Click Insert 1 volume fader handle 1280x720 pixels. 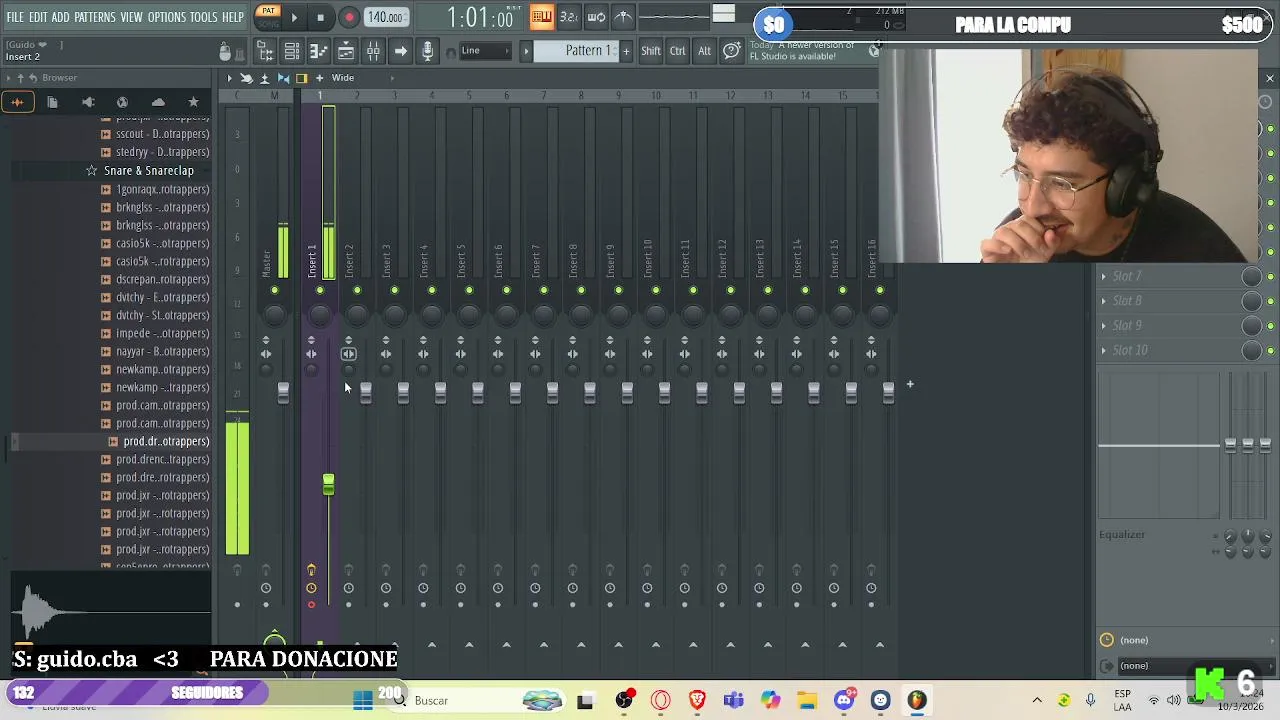328,484
